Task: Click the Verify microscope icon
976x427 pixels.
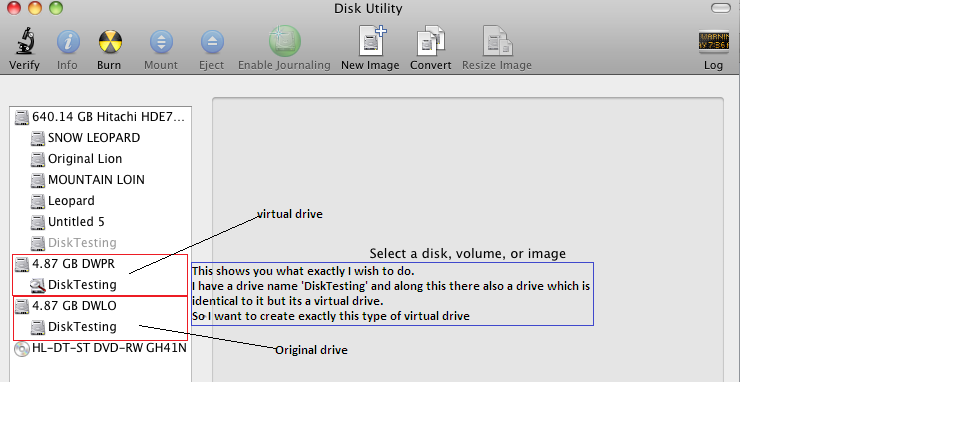Action: (24, 42)
